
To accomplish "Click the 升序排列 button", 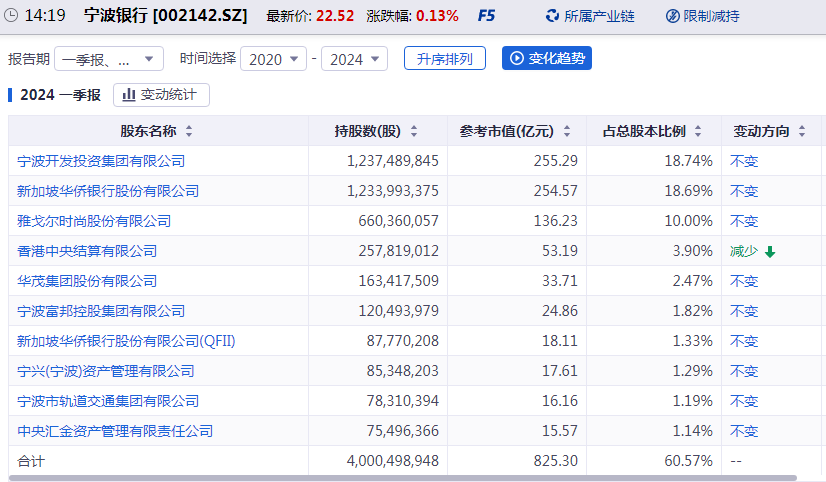I will click(445, 58).
